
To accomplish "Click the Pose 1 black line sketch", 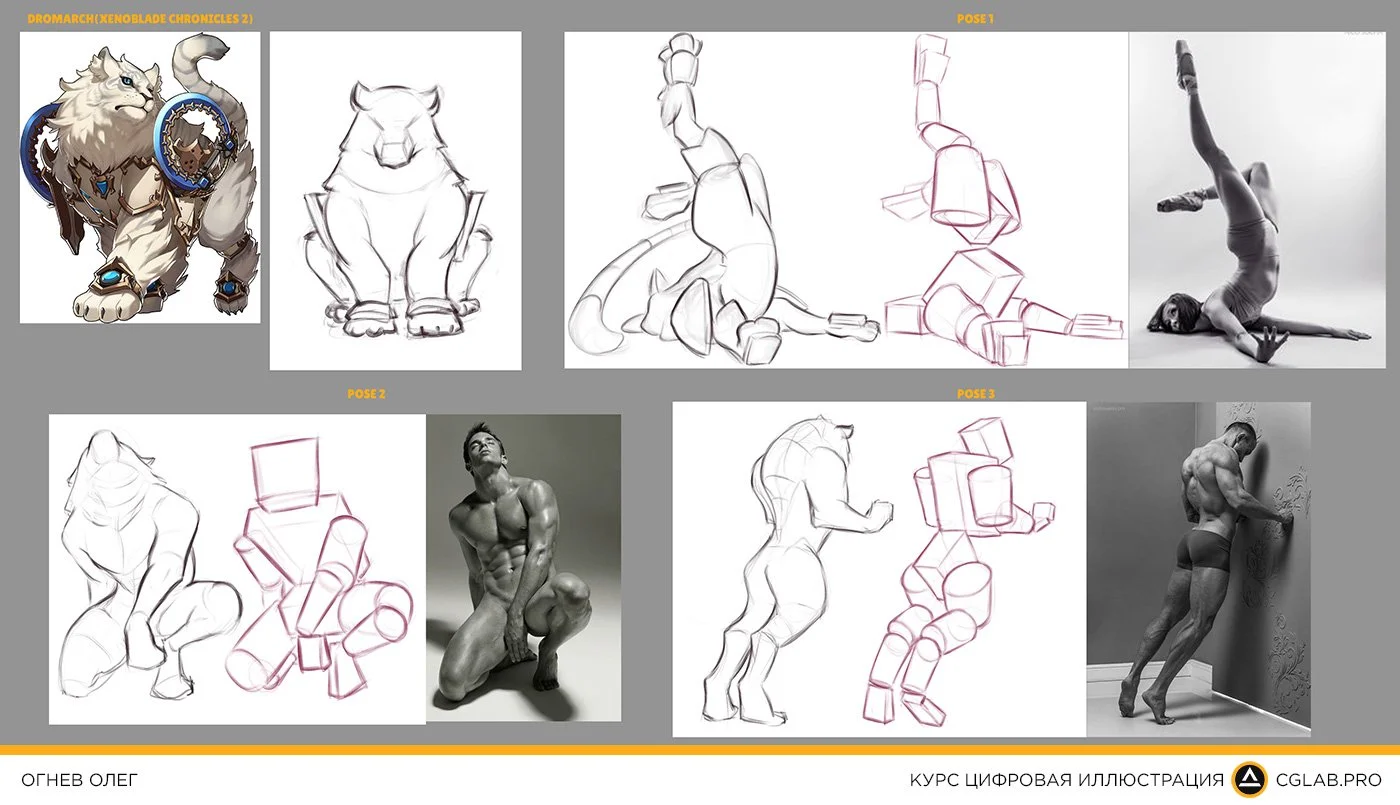I will point(722,200).
